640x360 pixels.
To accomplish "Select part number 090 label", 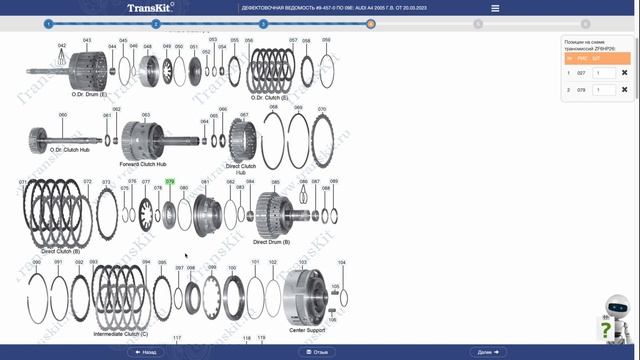I will pos(36,262).
